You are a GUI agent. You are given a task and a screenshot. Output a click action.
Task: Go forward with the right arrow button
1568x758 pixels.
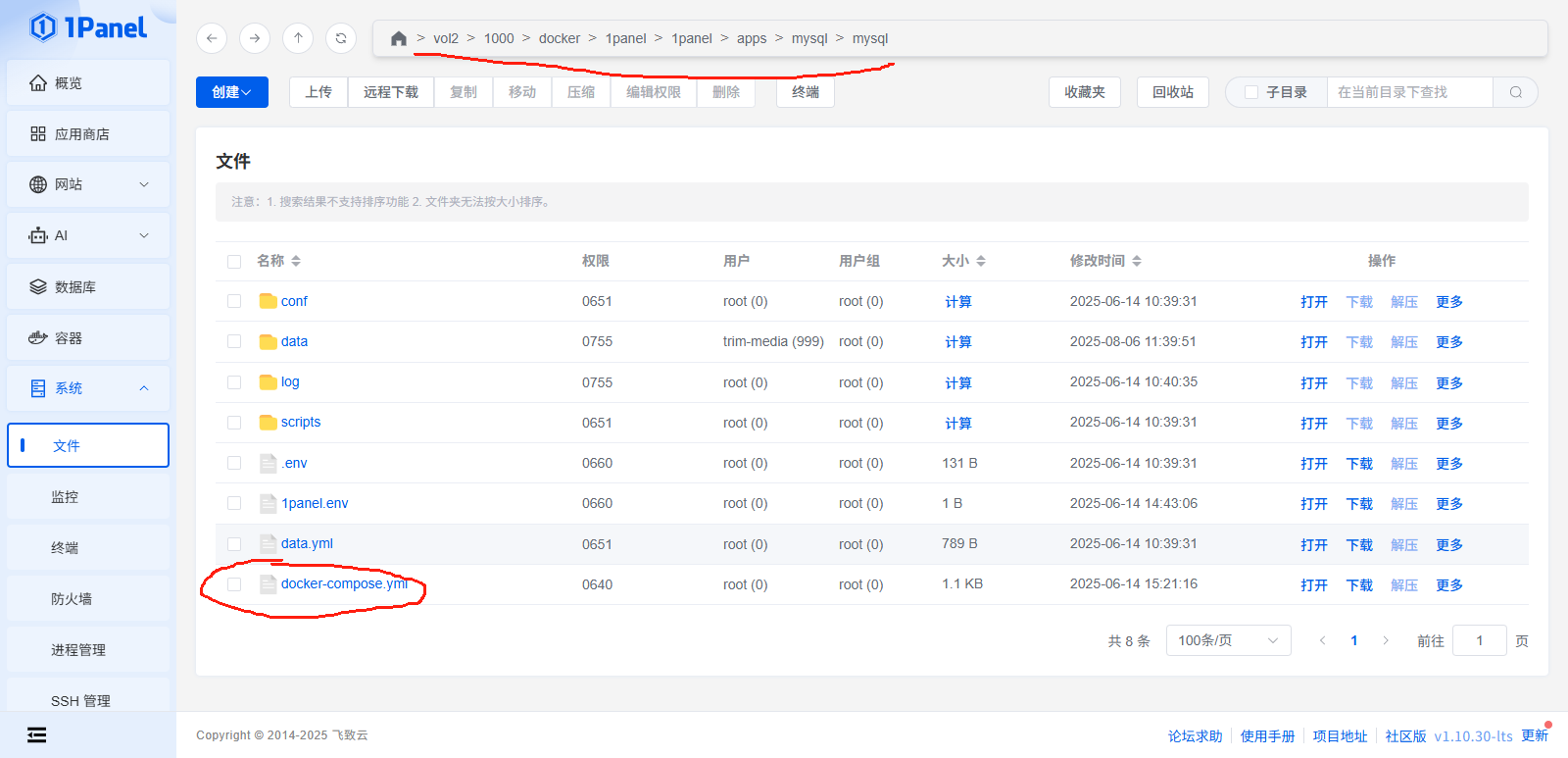[x=255, y=38]
